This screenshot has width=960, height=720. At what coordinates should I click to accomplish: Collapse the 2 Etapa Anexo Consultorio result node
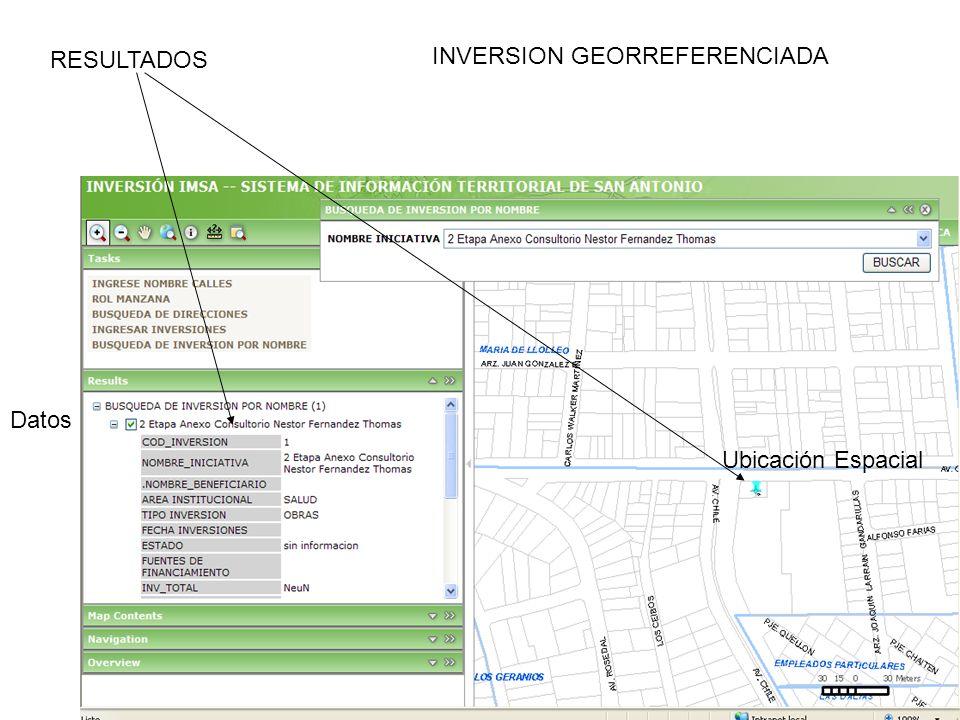click(114, 424)
